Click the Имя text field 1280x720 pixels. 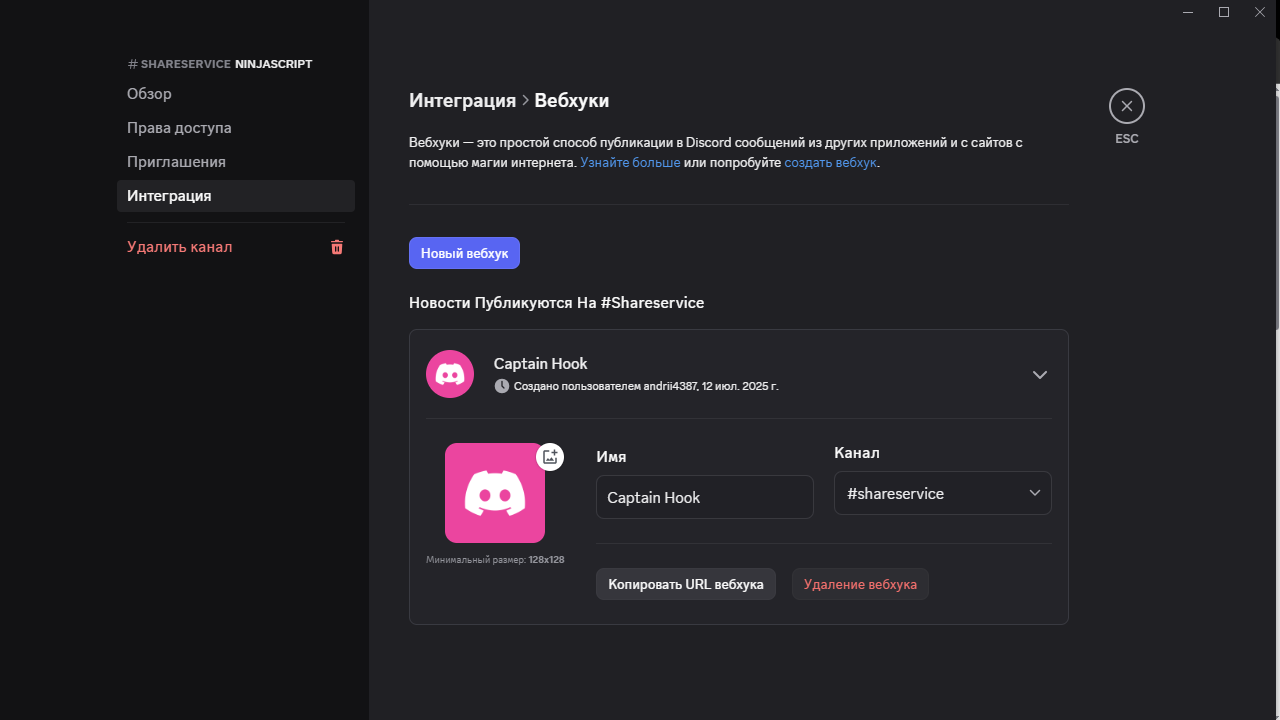[x=704, y=497]
